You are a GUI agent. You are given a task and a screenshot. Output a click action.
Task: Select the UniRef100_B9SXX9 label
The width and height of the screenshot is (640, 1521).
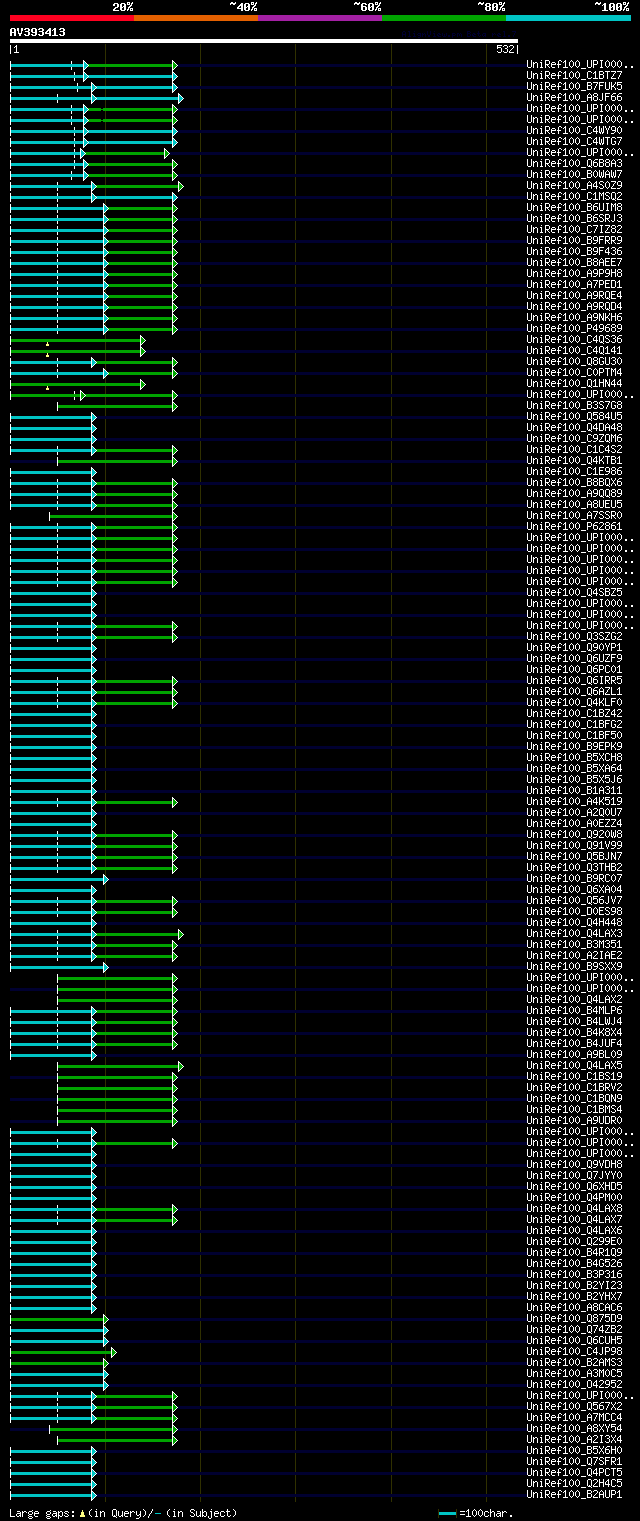[x=575, y=966]
